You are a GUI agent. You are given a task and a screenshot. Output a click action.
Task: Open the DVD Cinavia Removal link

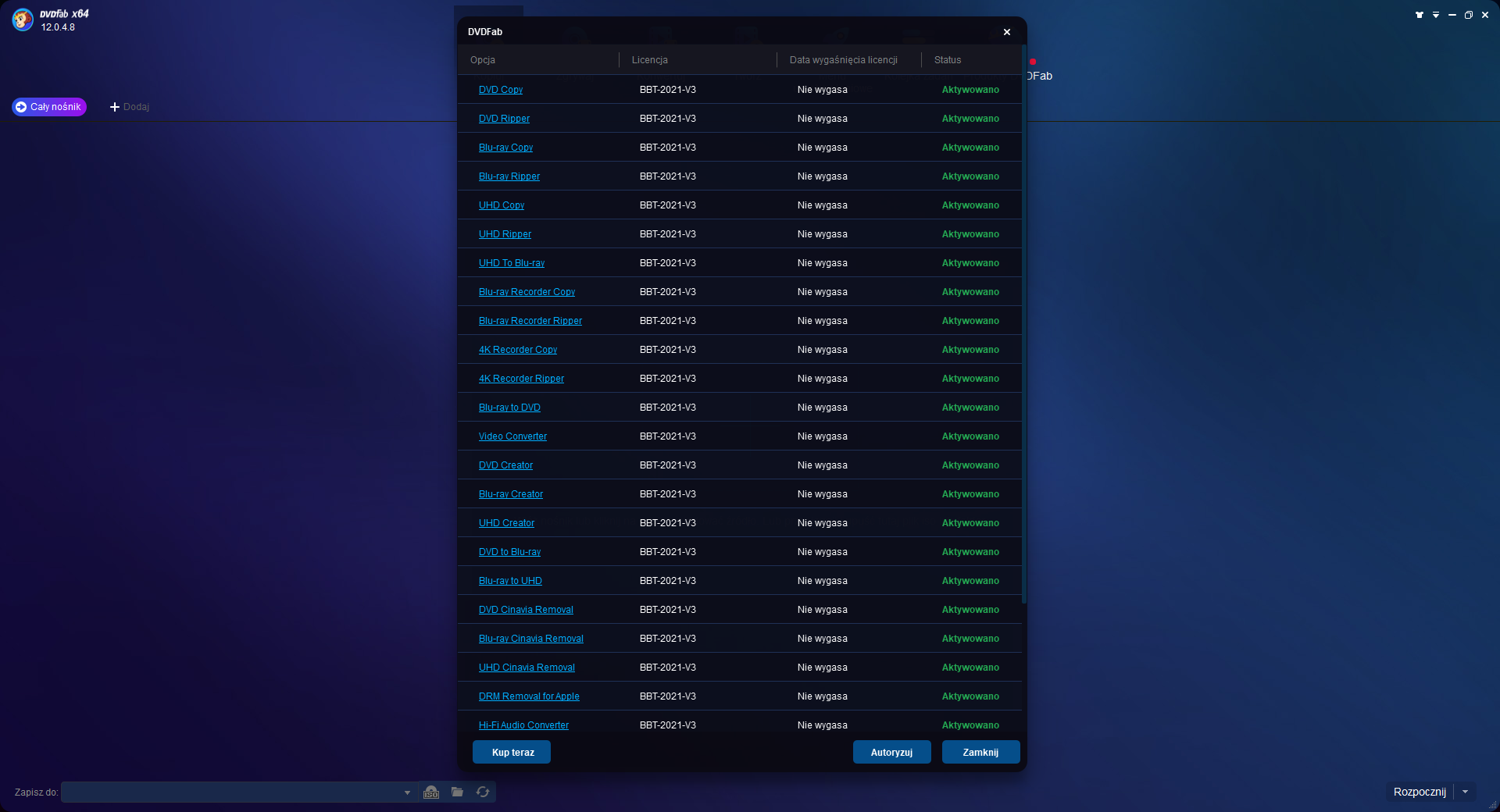(526, 610)
